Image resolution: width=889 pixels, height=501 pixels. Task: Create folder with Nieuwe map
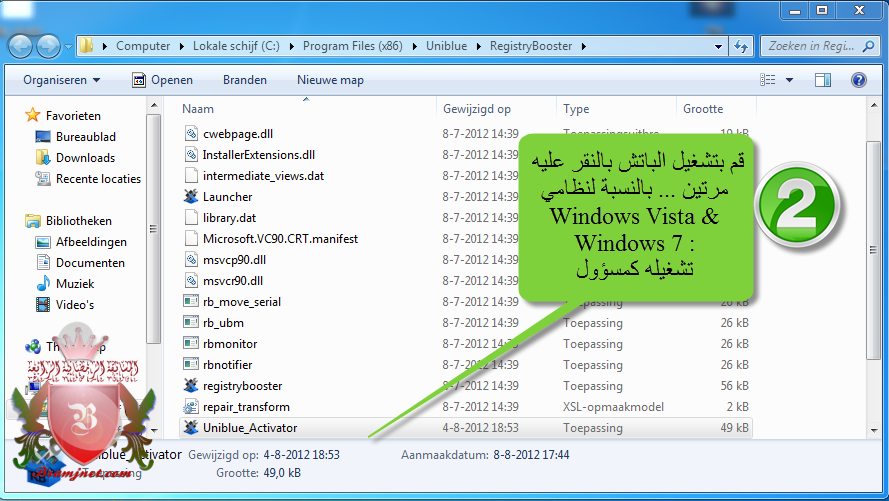pyautogui.click(x=331, y=80)
